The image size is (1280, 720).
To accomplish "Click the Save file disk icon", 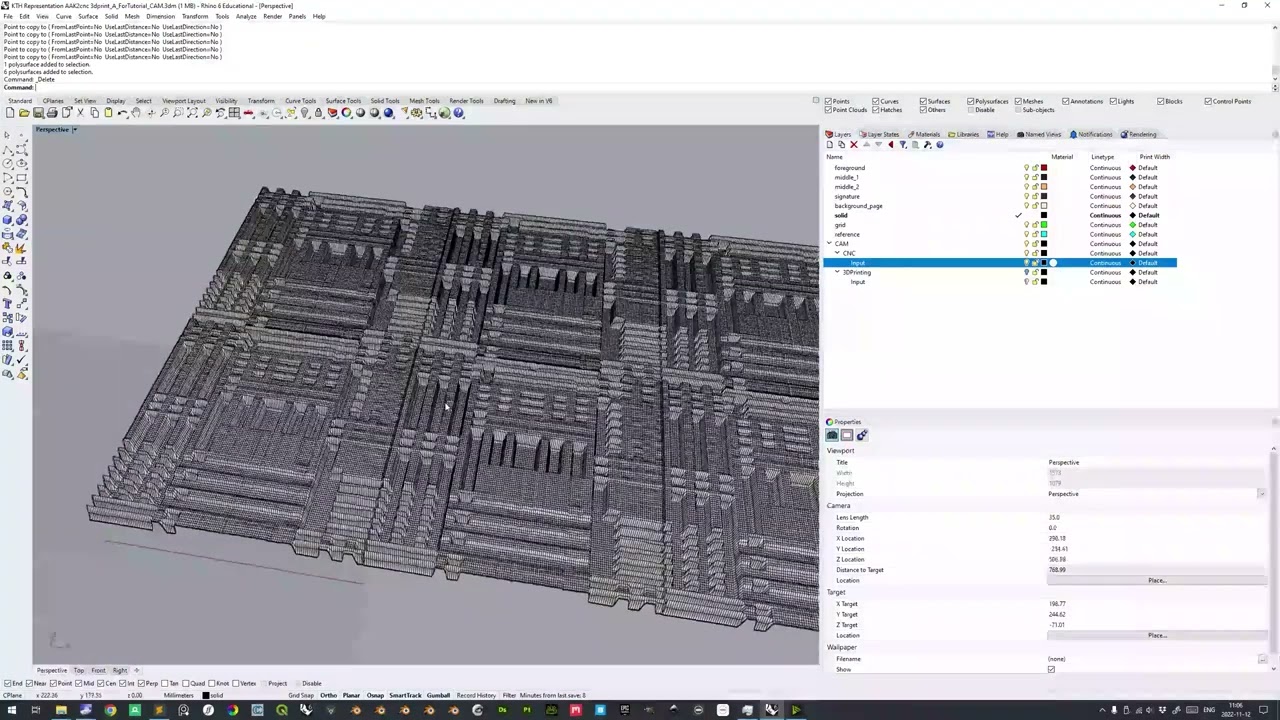I will [38, 112].
